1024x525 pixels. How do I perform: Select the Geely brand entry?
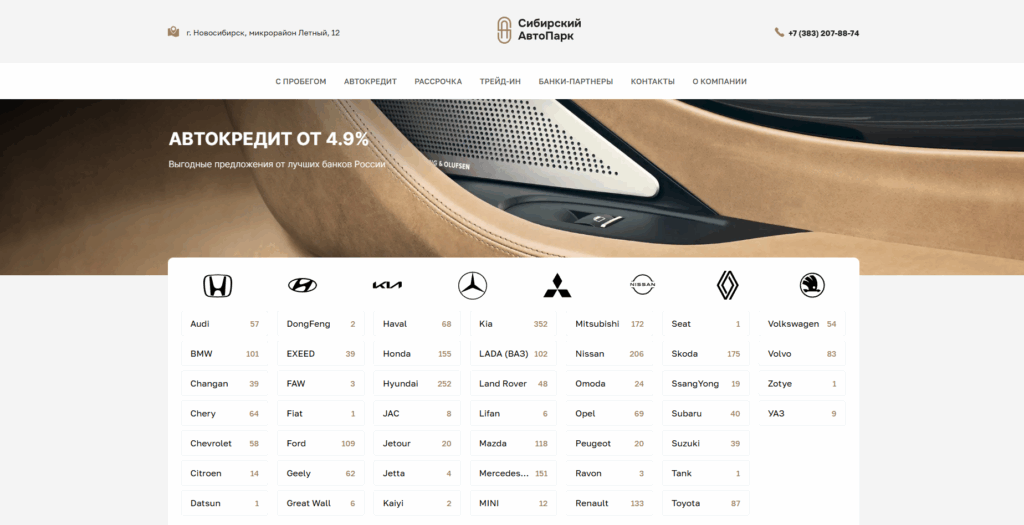coord(321,473)
